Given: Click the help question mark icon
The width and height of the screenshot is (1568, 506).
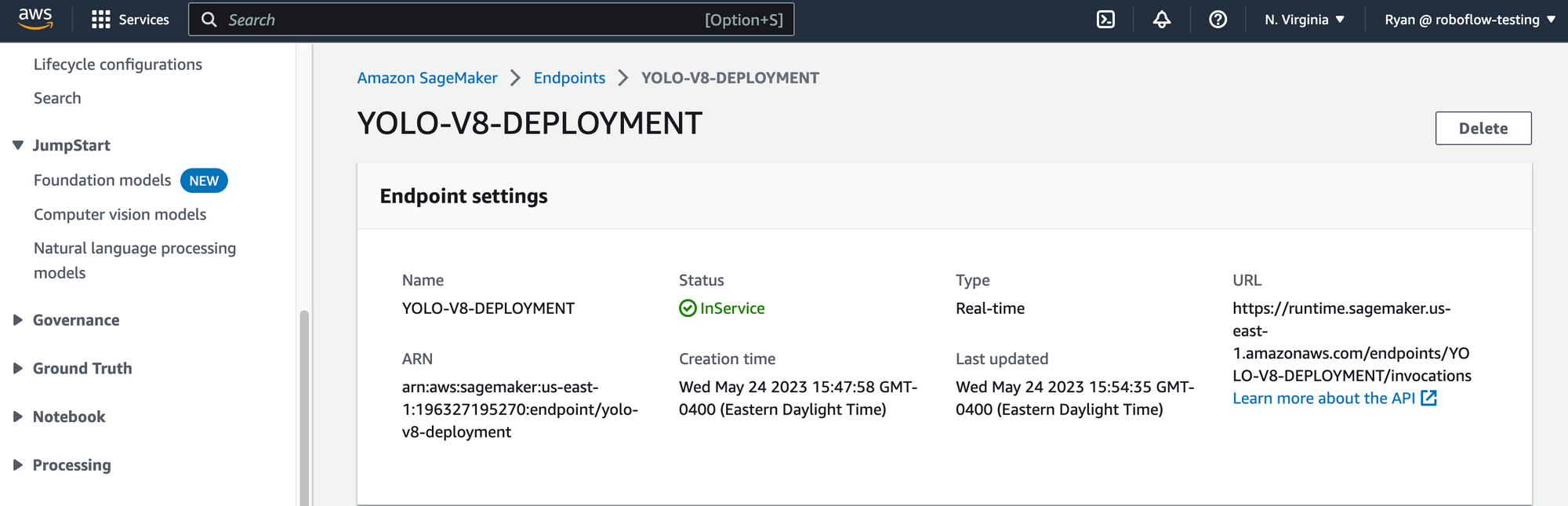Looking at the screenshot, I should [1218, 20].
